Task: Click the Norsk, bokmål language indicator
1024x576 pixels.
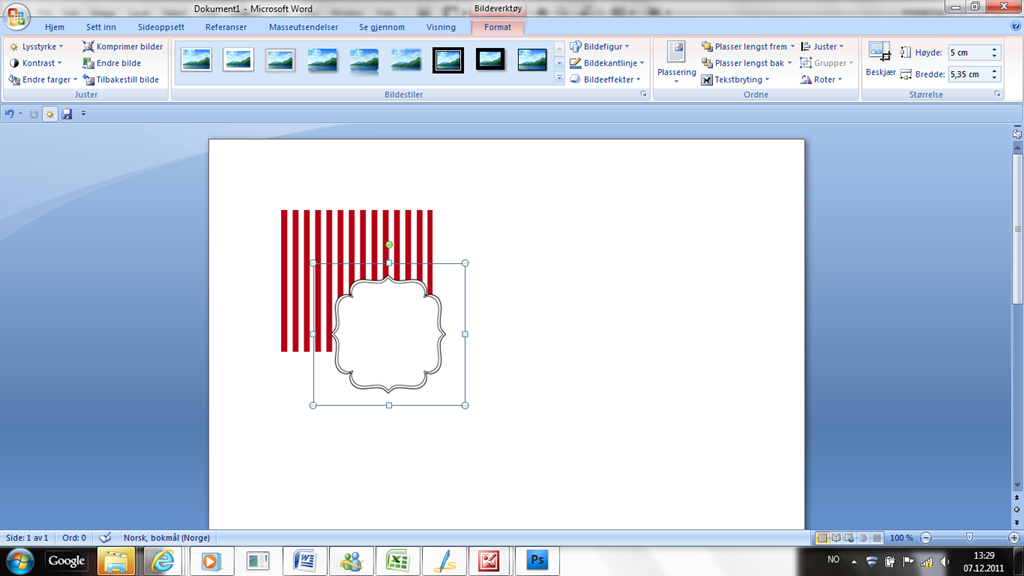Action: pyautogui.click(x=165, y=538)
